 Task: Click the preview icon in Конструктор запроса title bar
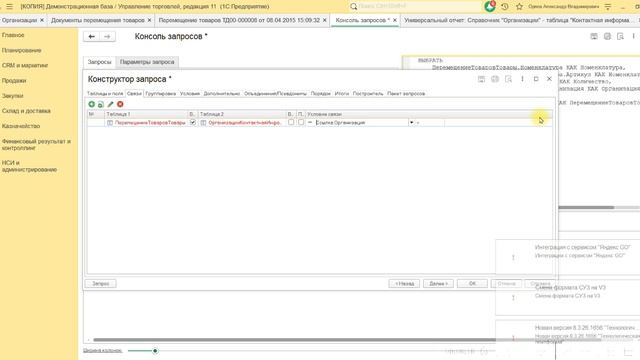509,79
